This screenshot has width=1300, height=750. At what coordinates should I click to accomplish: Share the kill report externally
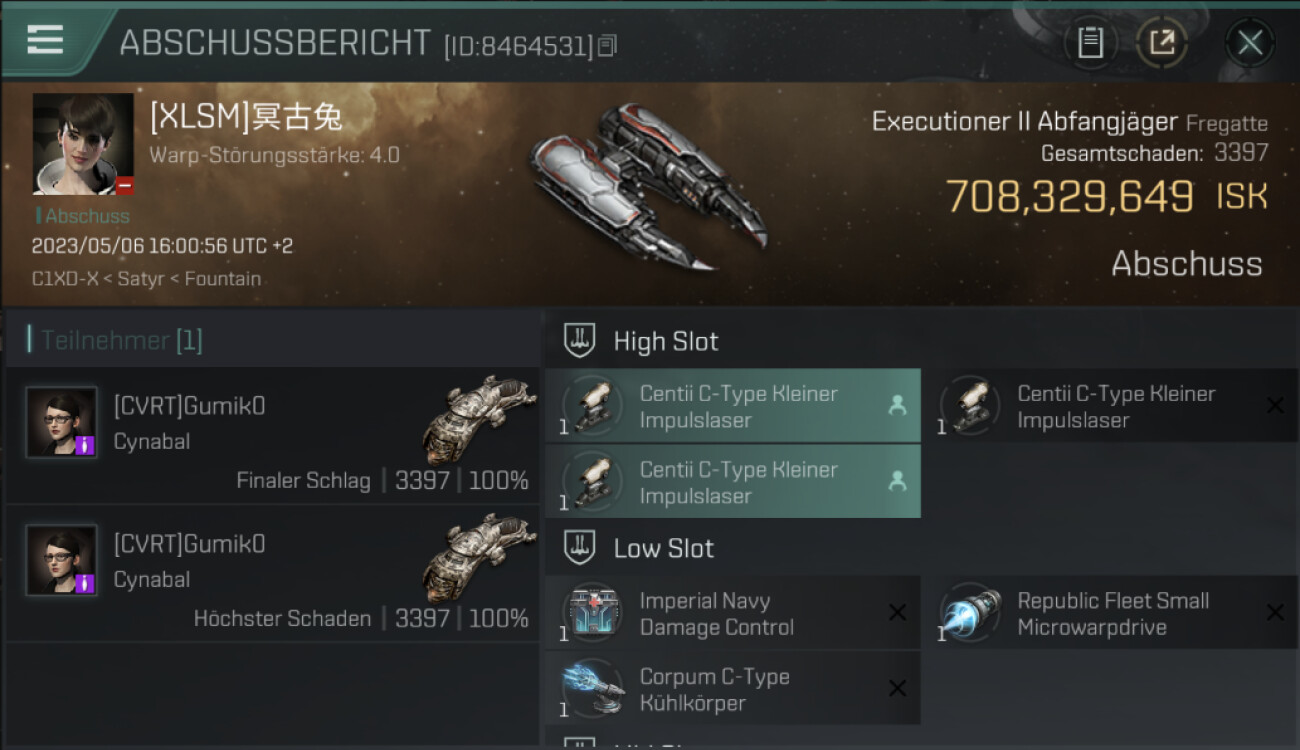click(x=1162, y=43)
